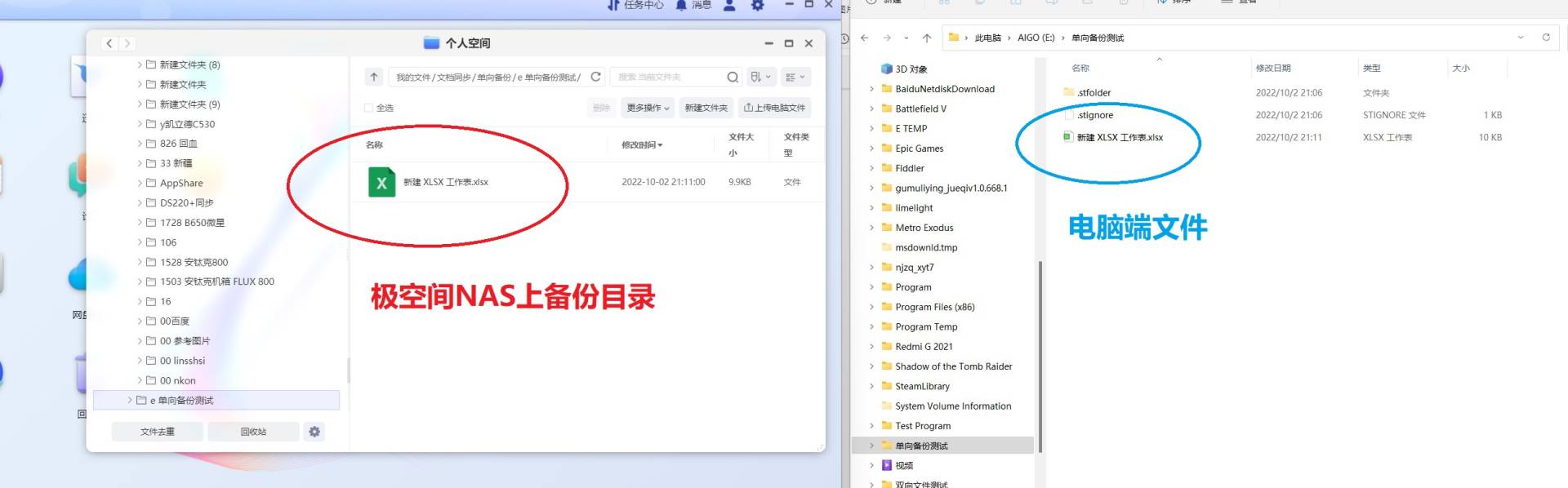Expand the AppShare folder node
This screenshot has height=488, width=1568.
pos(140,183)
